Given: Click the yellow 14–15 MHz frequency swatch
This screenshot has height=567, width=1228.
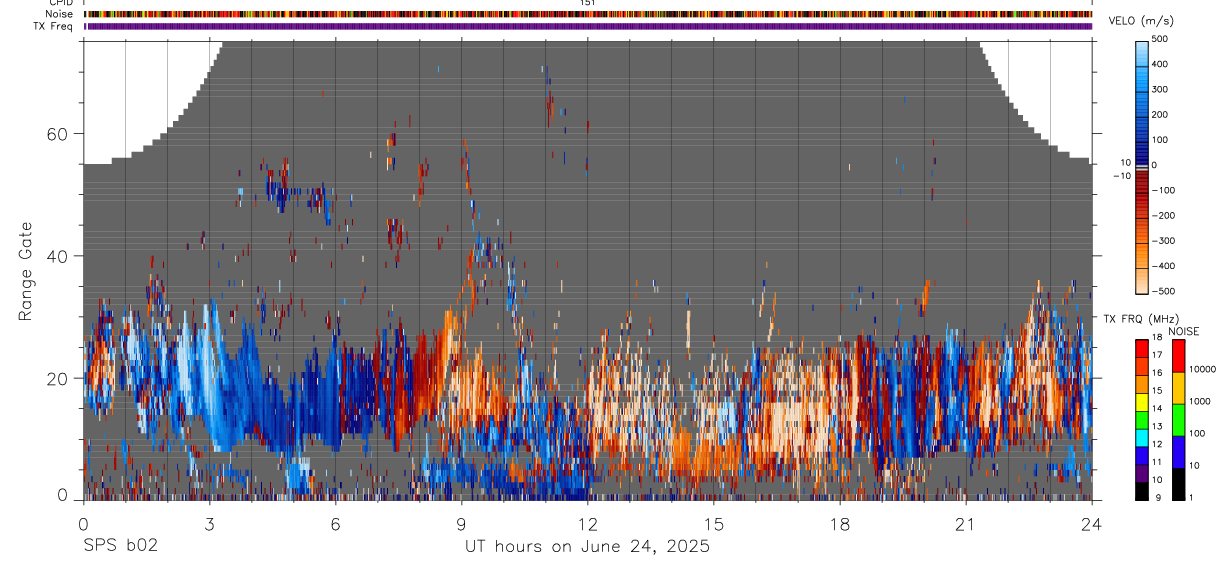Looking at the screenshot, I should pos(1141,402).
